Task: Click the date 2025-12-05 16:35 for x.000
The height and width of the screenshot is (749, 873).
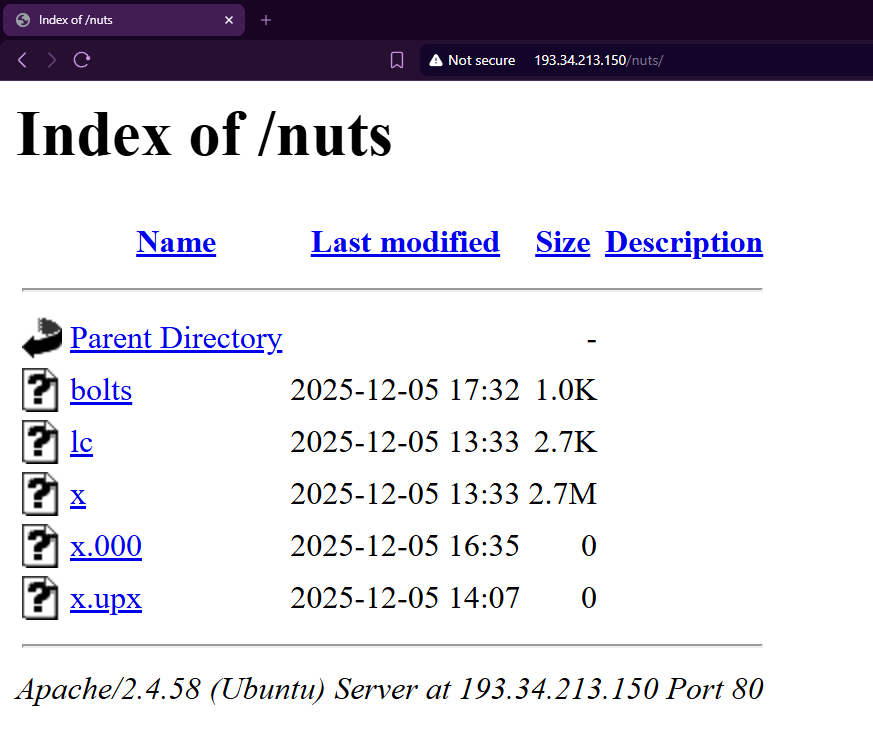Action: click(x=405, y=546)
